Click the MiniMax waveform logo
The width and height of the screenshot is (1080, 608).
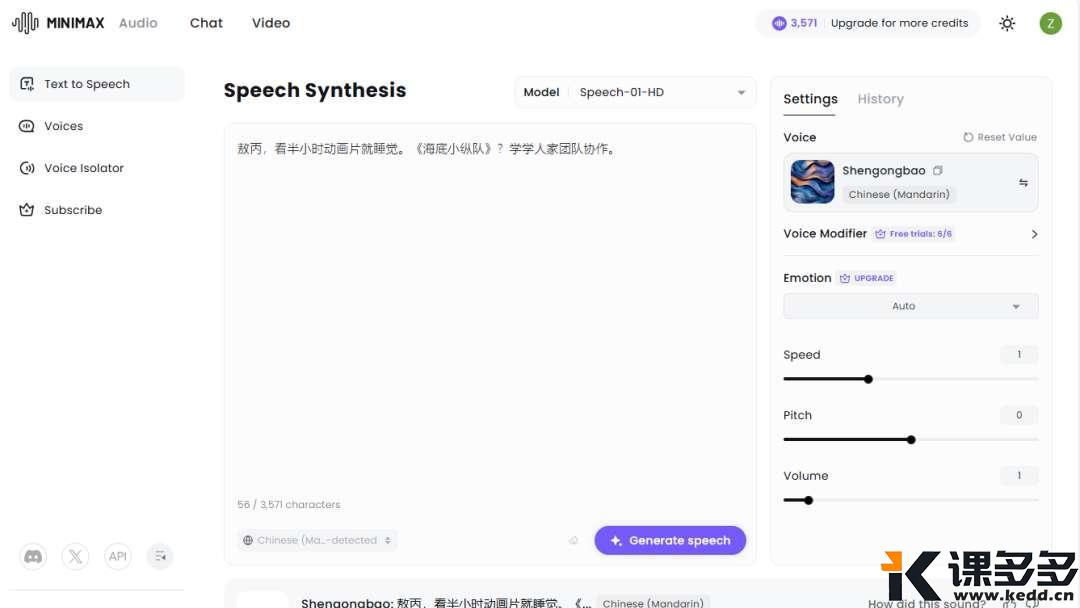tap(25, 23)
